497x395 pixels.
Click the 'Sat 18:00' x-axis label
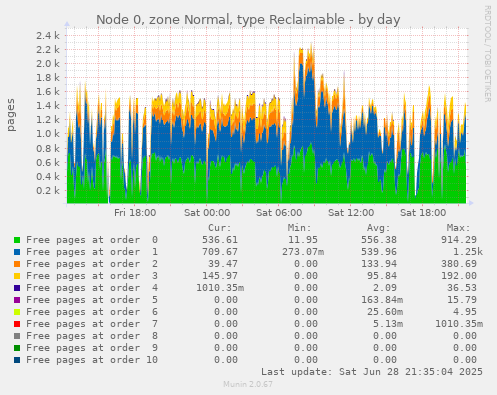423,213
